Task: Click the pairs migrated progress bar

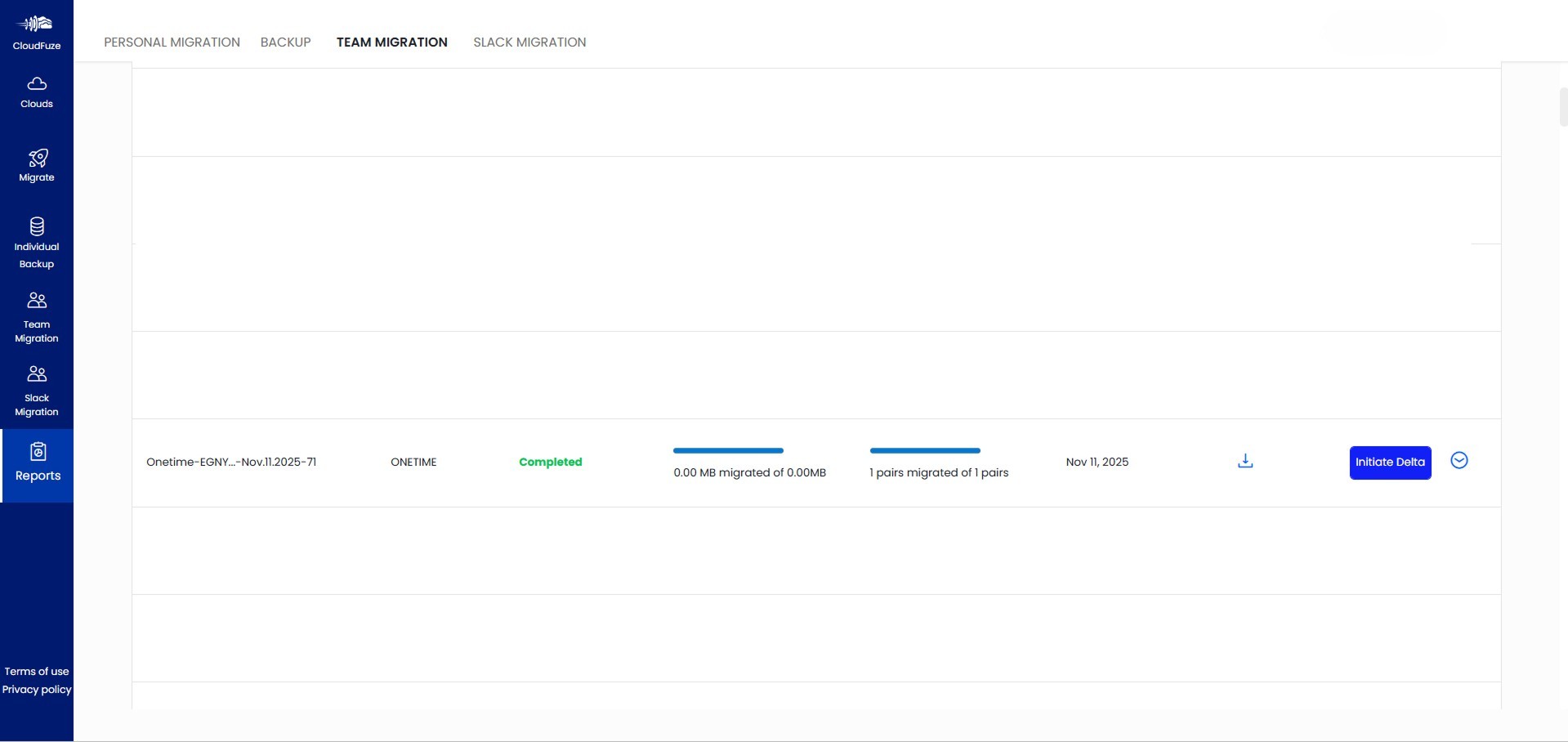Action: (x=924, y=450)
